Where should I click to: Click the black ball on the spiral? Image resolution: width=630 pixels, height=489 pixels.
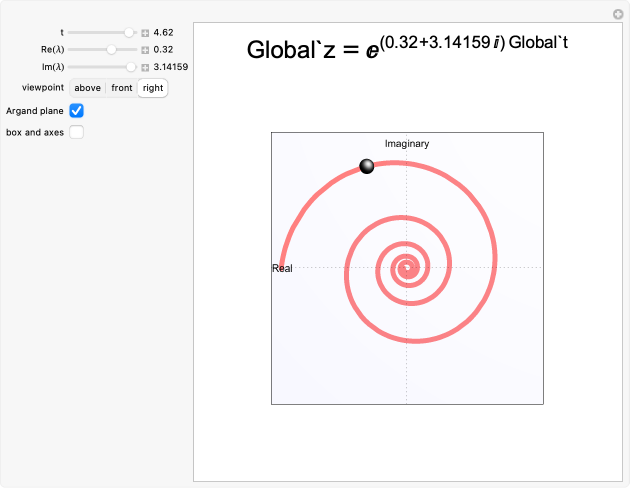point(367,166)
